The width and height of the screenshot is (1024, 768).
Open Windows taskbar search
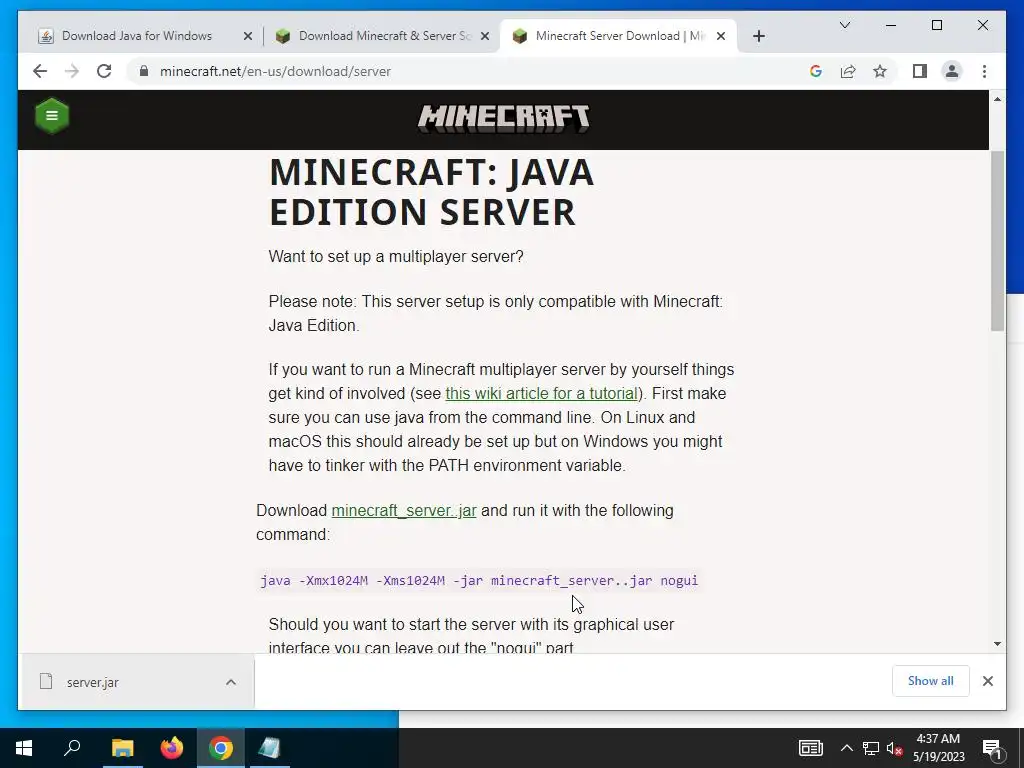72,748
